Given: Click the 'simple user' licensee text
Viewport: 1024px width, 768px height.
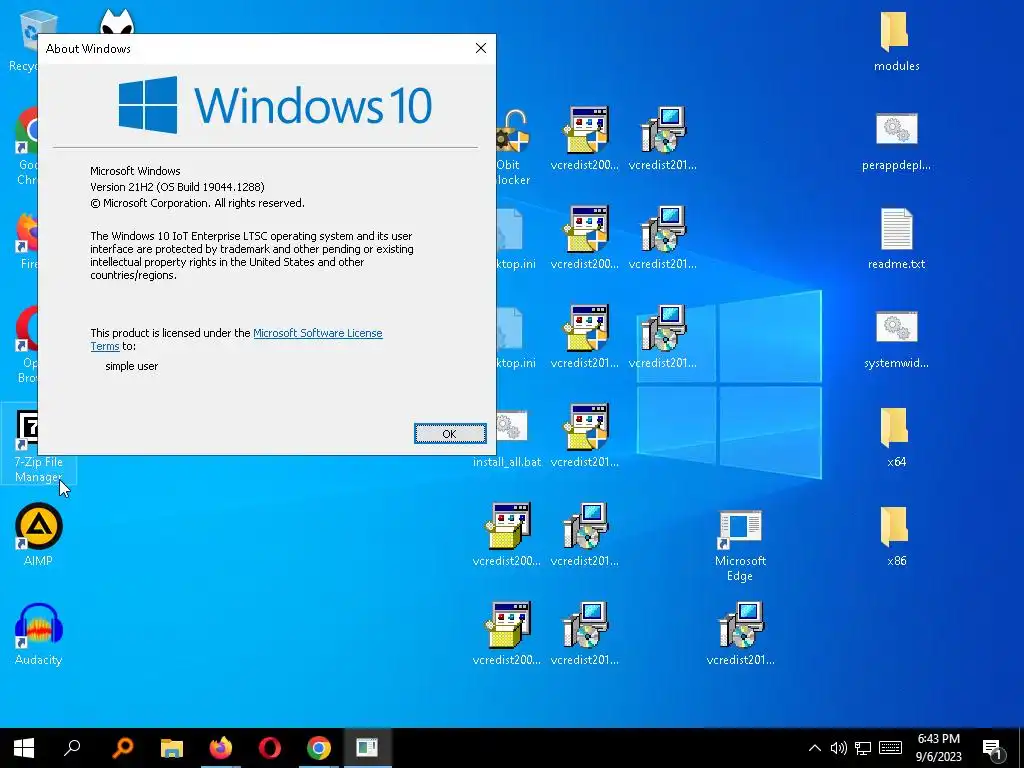Looking at the screenshot, I should pyautogui.click(x=131, y=366).
